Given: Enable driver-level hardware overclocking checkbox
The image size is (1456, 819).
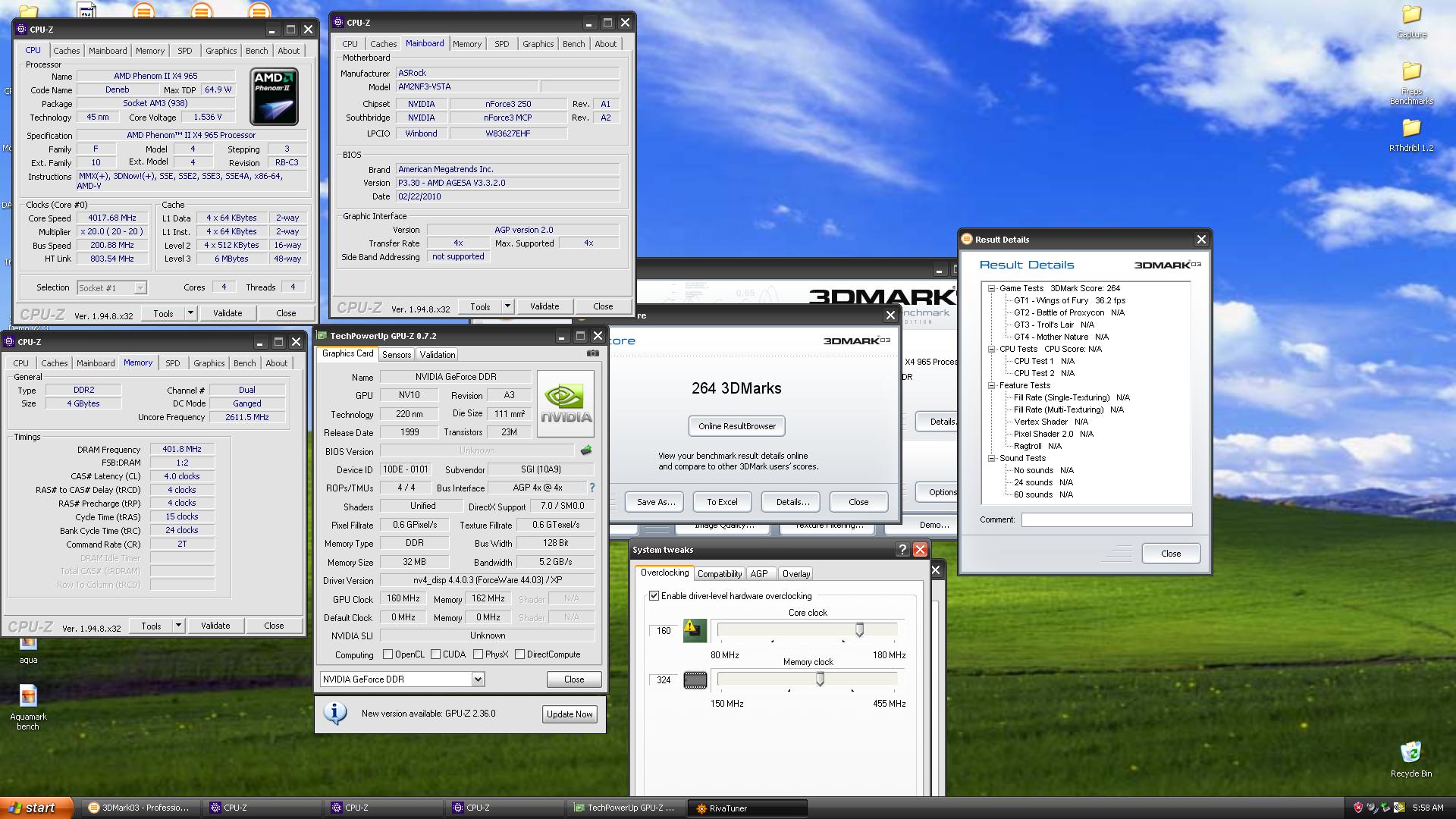Looking at the screenshot, I should tap(654, 596).
